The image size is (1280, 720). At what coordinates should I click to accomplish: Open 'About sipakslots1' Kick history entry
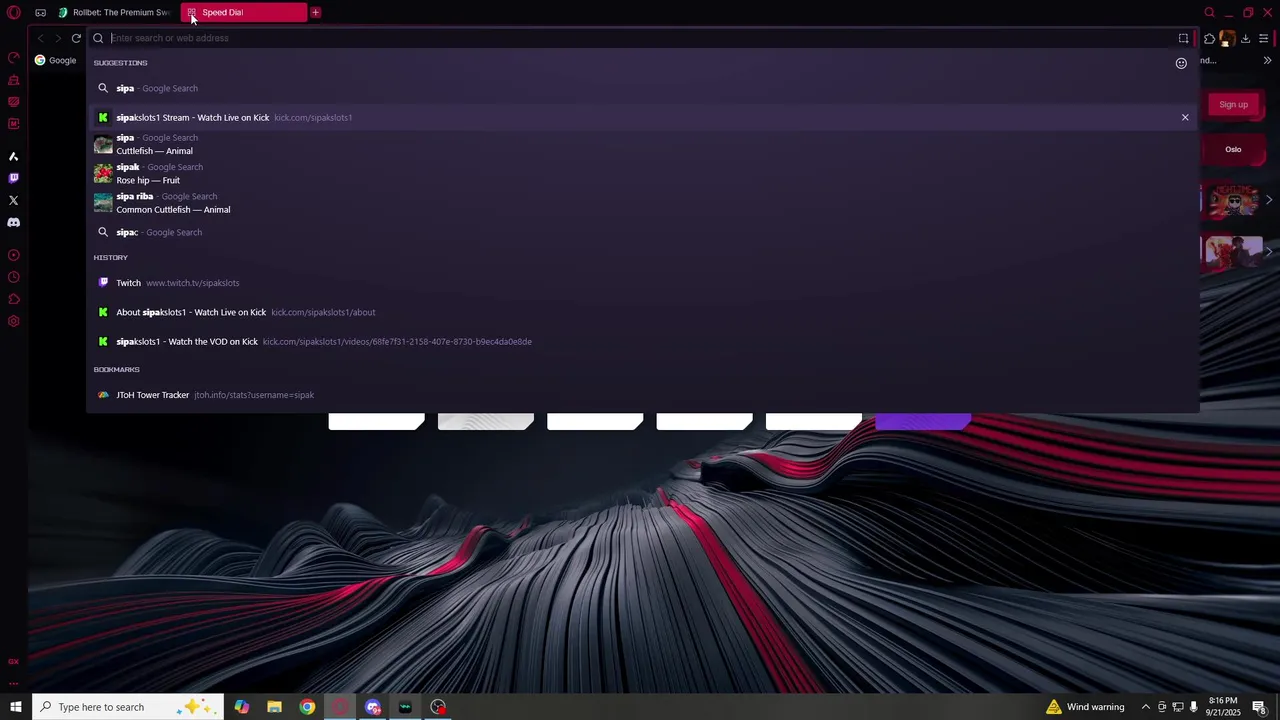coord(642,312)
